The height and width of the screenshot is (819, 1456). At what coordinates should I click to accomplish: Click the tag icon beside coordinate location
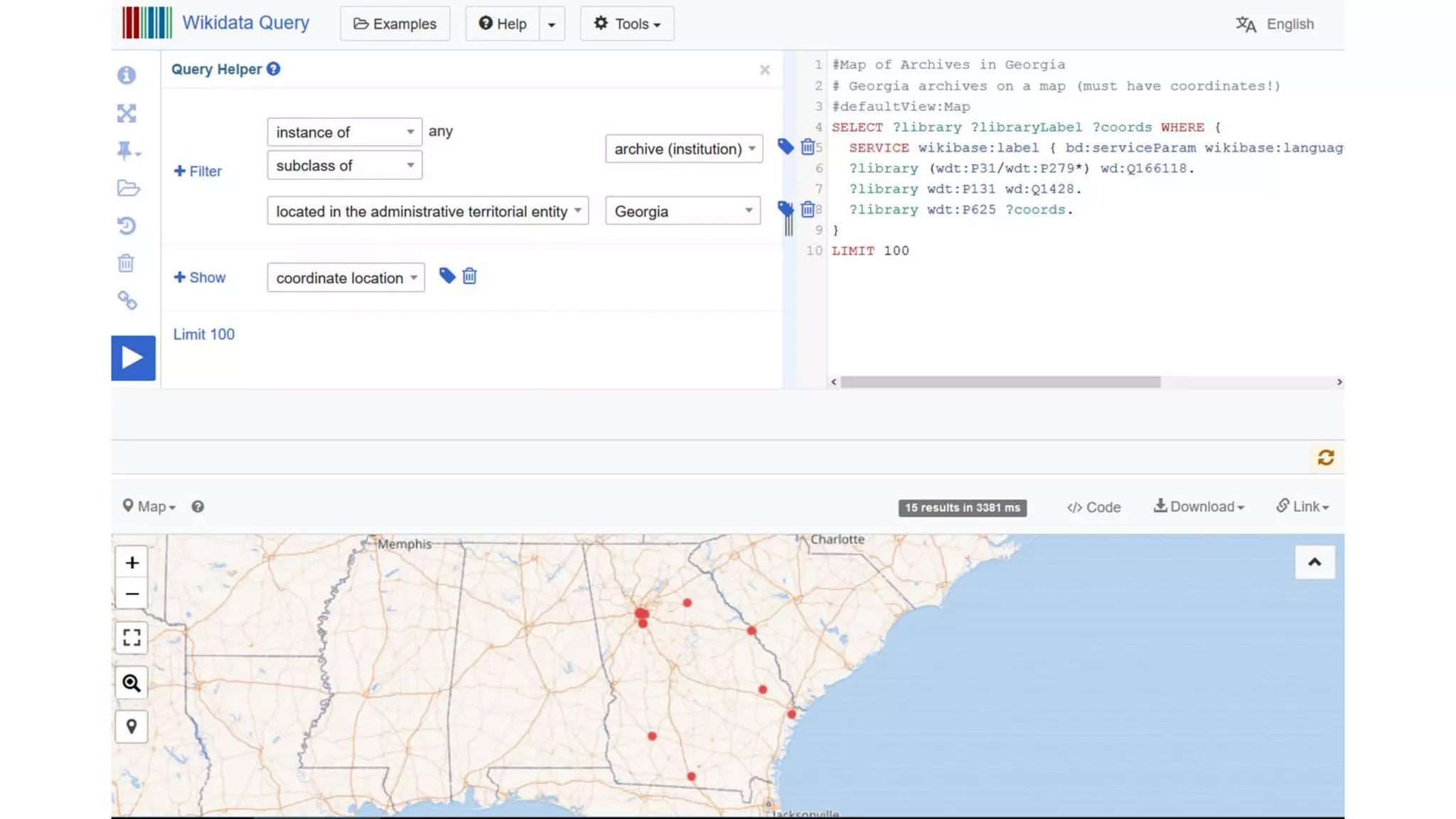tap(446, 276)
